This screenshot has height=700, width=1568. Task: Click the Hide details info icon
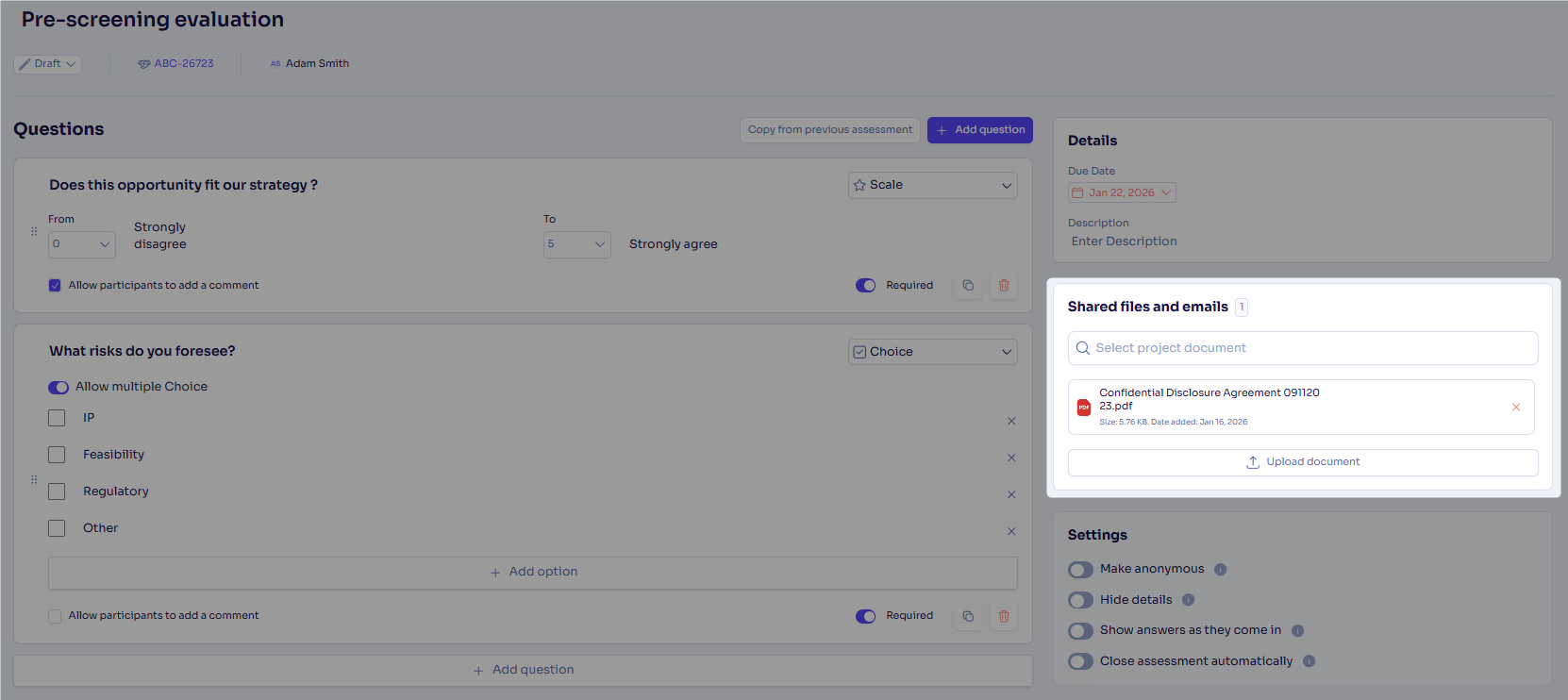(x=1188, y=600)
